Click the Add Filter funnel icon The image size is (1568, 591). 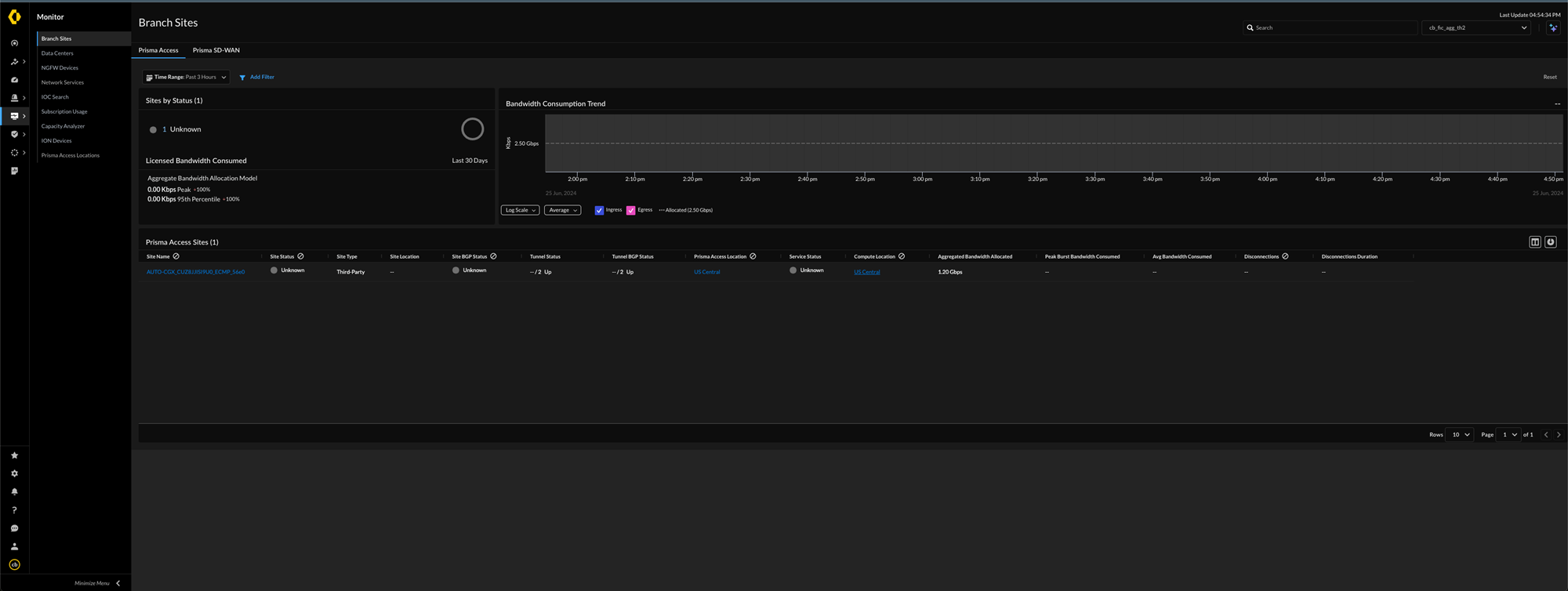click(242, 78)
